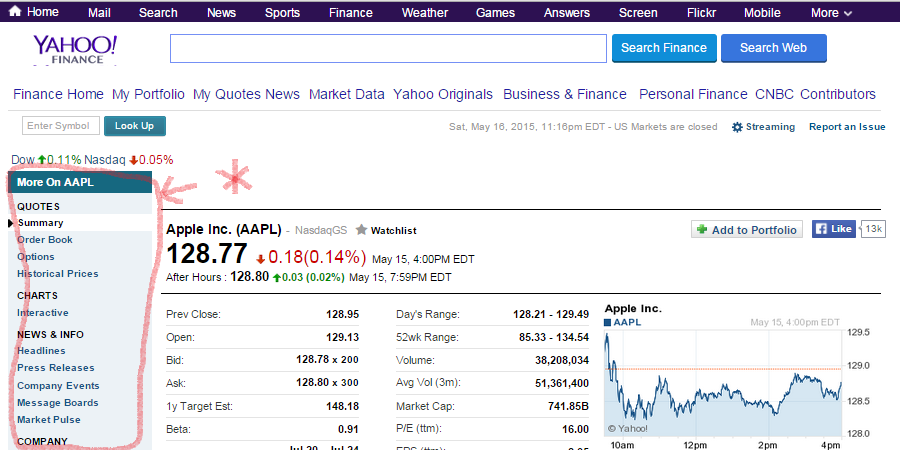This screenshot has height=450, width=900.
Task: Click the Volume value 38,208,034
Action: (x=562, y=360)
